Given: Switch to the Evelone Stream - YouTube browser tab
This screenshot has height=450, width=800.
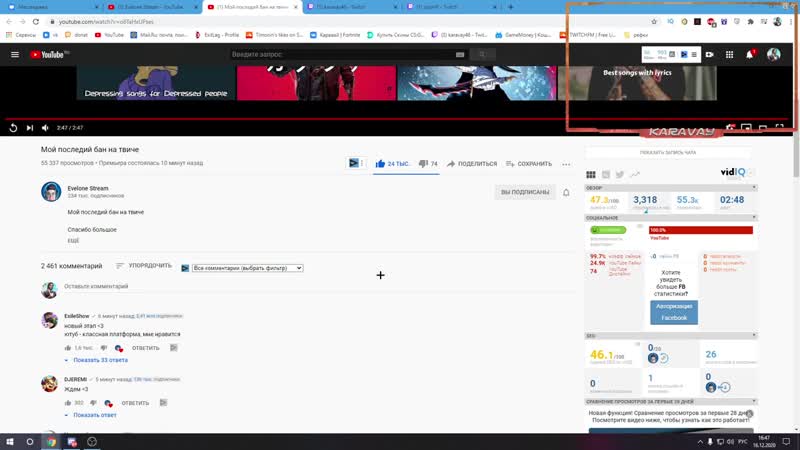Looking at the screenshot, I should pyautogui.click(x=152, y=7).
